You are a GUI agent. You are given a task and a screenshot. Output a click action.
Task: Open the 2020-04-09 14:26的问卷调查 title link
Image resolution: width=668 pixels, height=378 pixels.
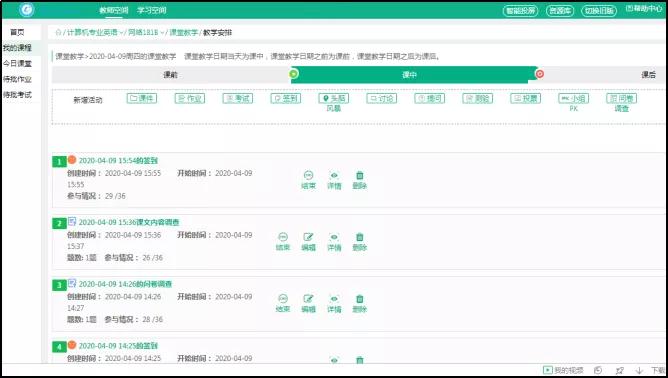coord(125,284)
